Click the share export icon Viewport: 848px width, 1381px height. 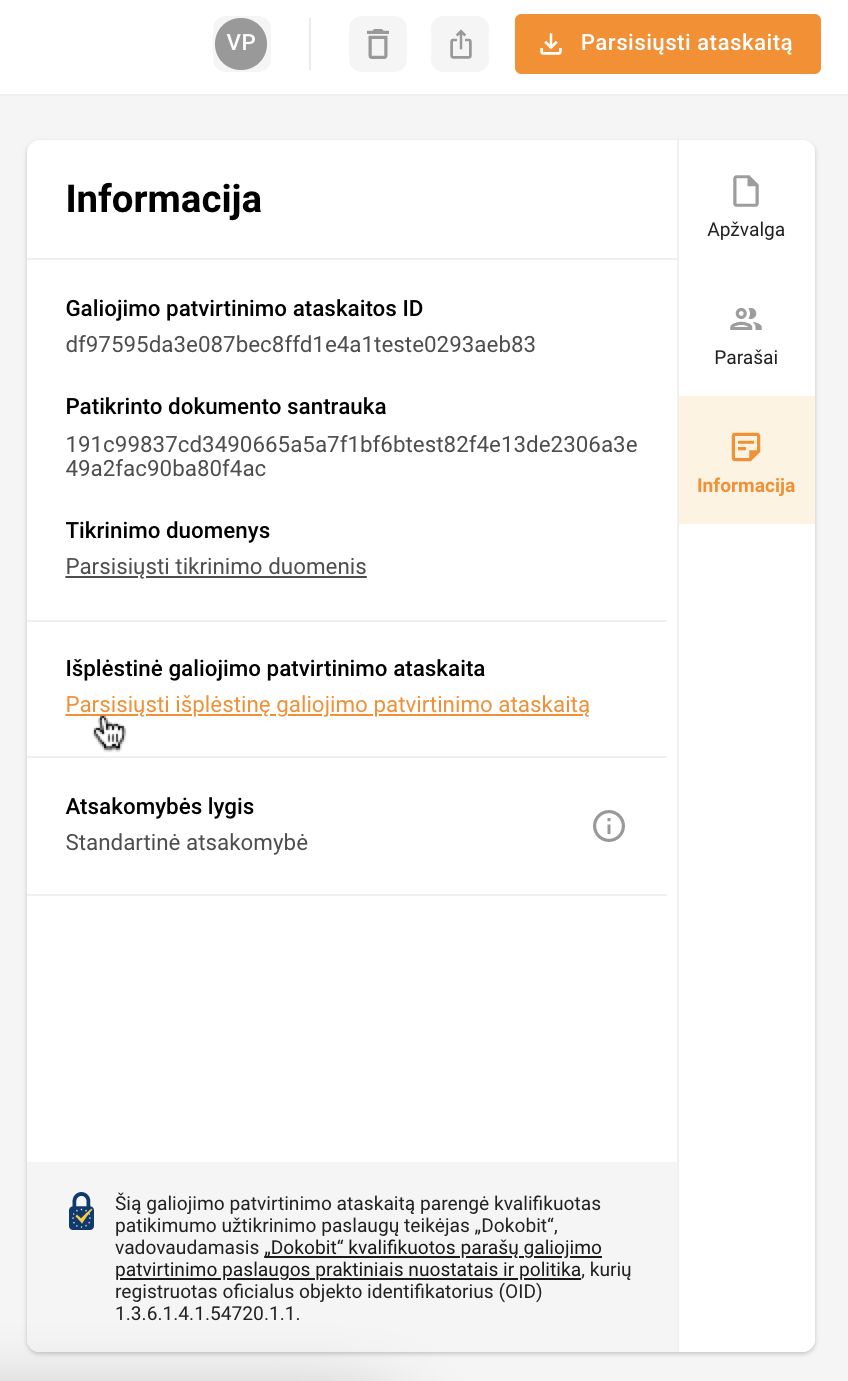coord(460,44)
